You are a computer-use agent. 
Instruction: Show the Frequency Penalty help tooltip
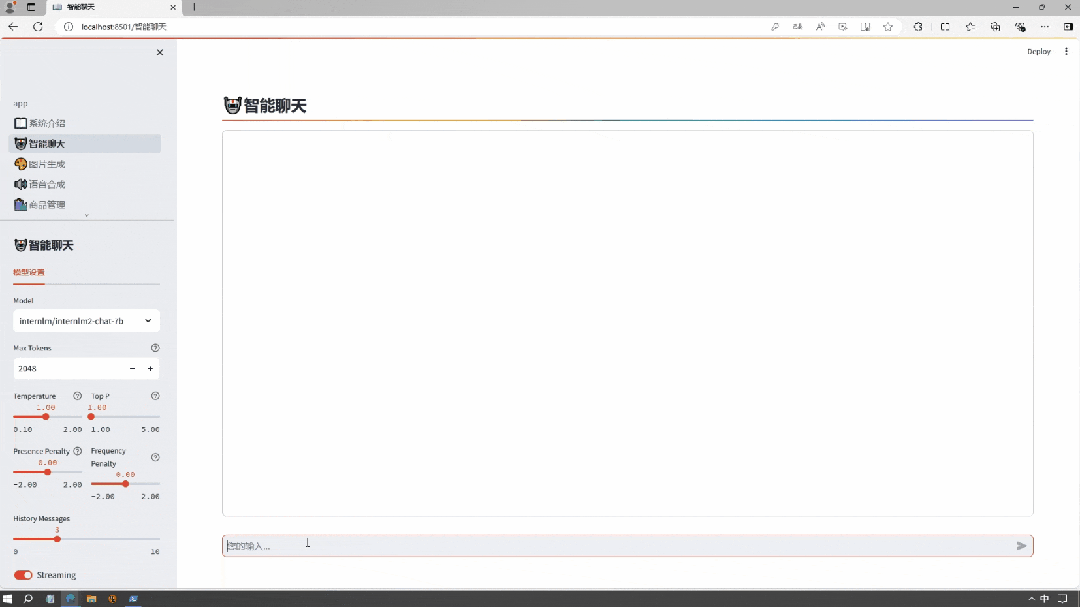(x=155, y=457)
